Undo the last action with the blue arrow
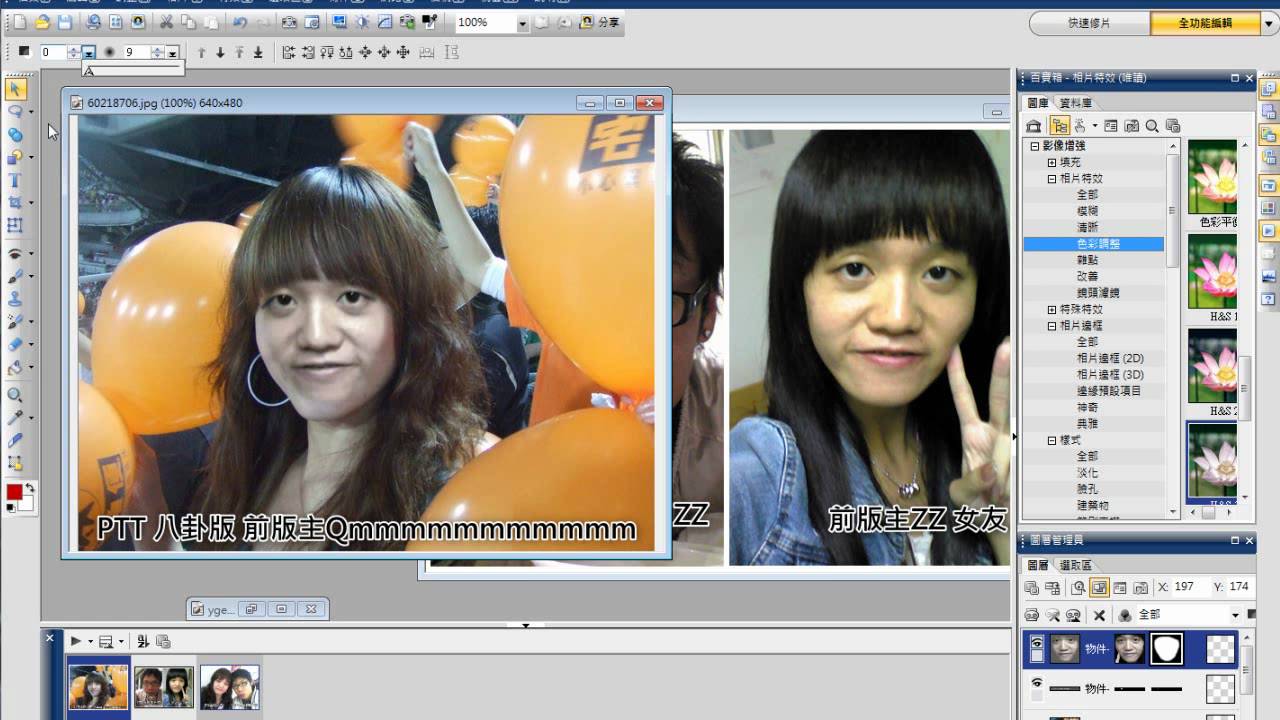Screen dimensions: 1280x720 click(240, 22)
